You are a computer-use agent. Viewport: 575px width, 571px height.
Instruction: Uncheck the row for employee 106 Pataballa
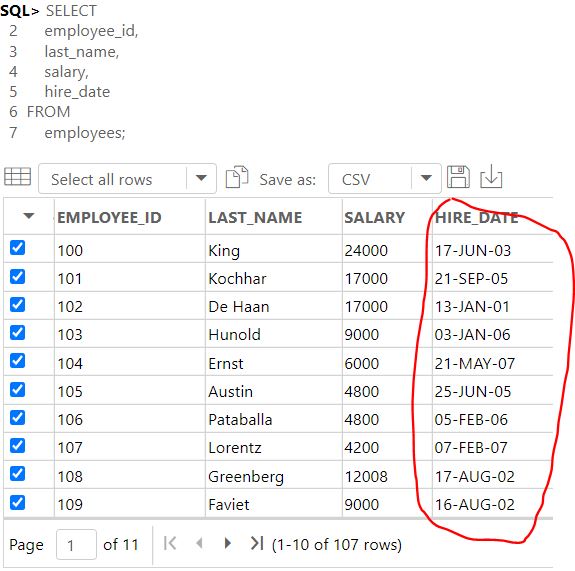tap(17, 417)
